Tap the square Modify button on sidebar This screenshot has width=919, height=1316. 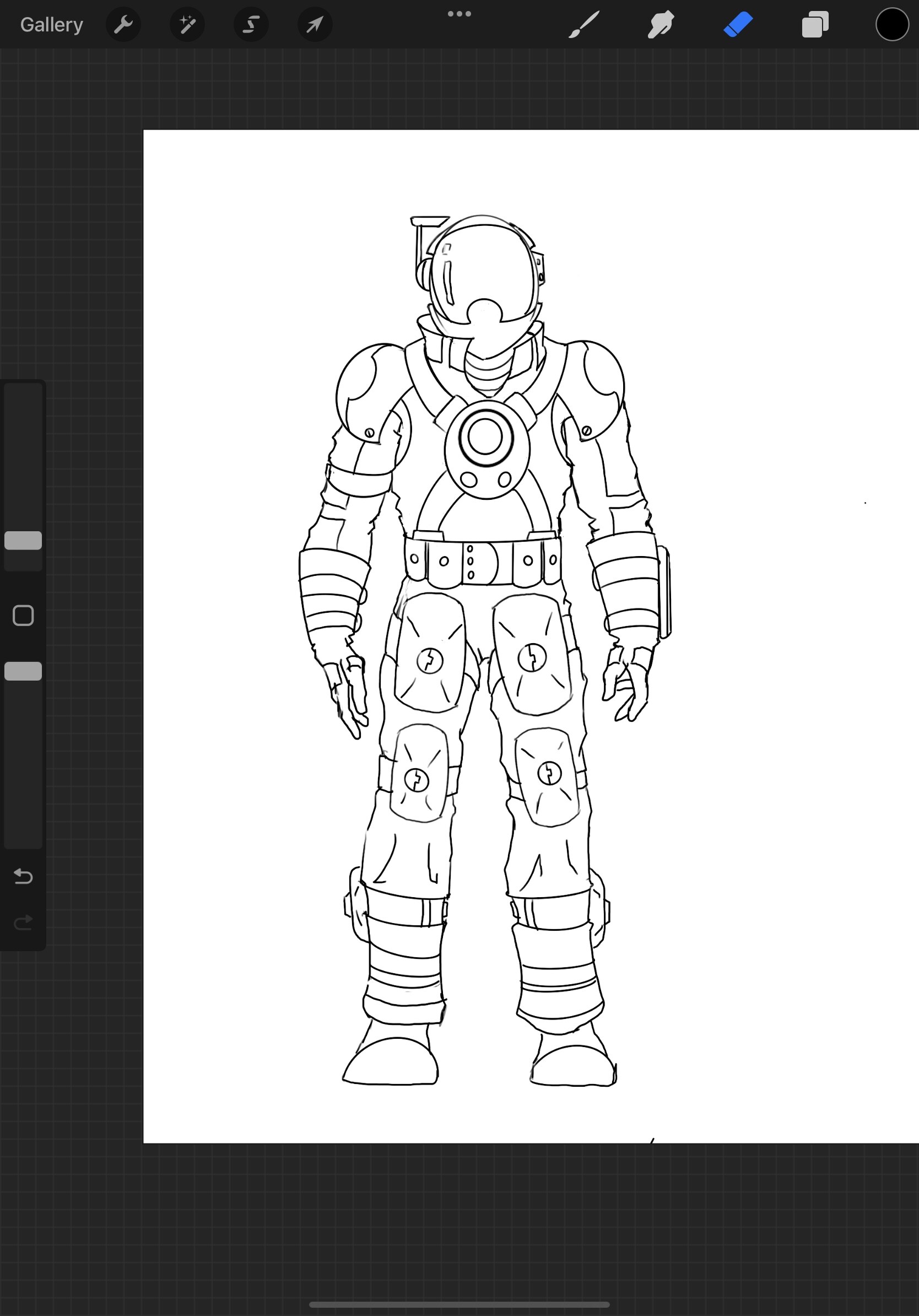coord(23,614)
